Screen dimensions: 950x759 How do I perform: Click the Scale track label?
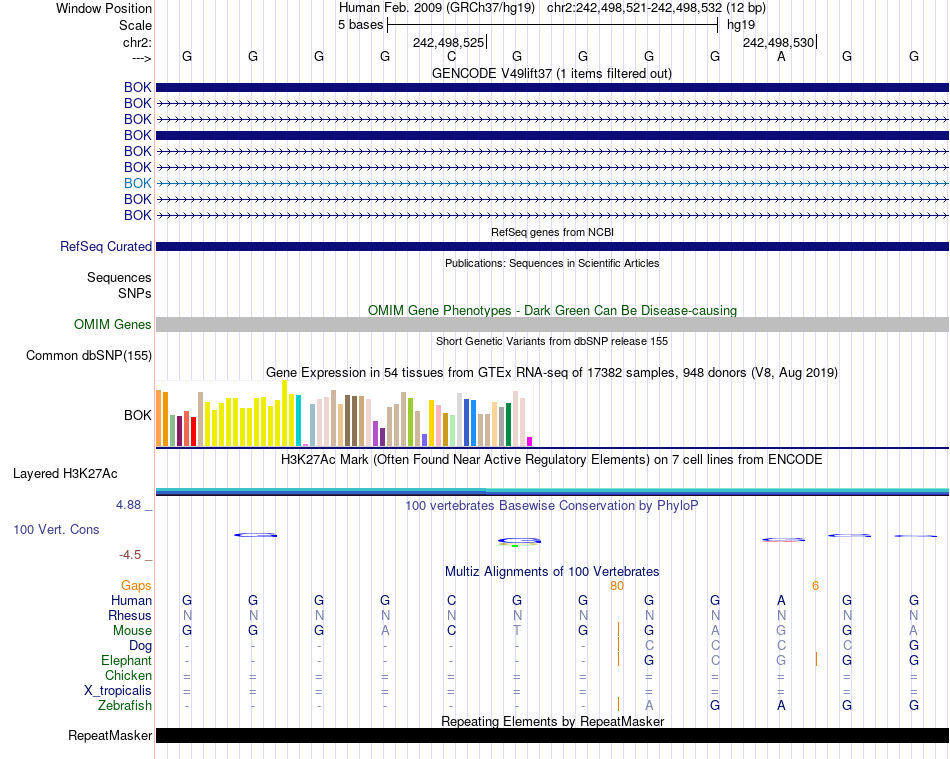(x=135, y=25)
